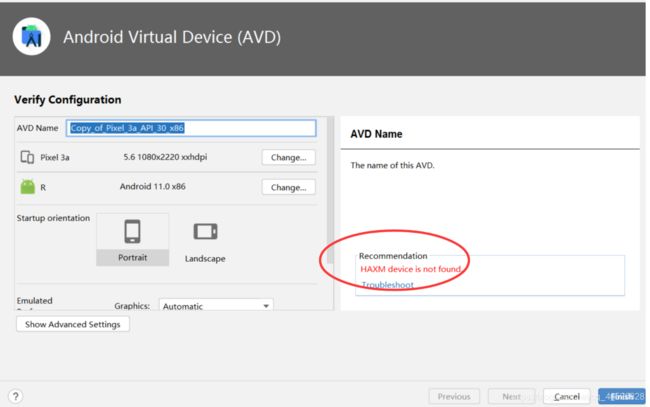The image size is (650, 407).
Task: Click the Cancel button
Action: pos(567,397)
